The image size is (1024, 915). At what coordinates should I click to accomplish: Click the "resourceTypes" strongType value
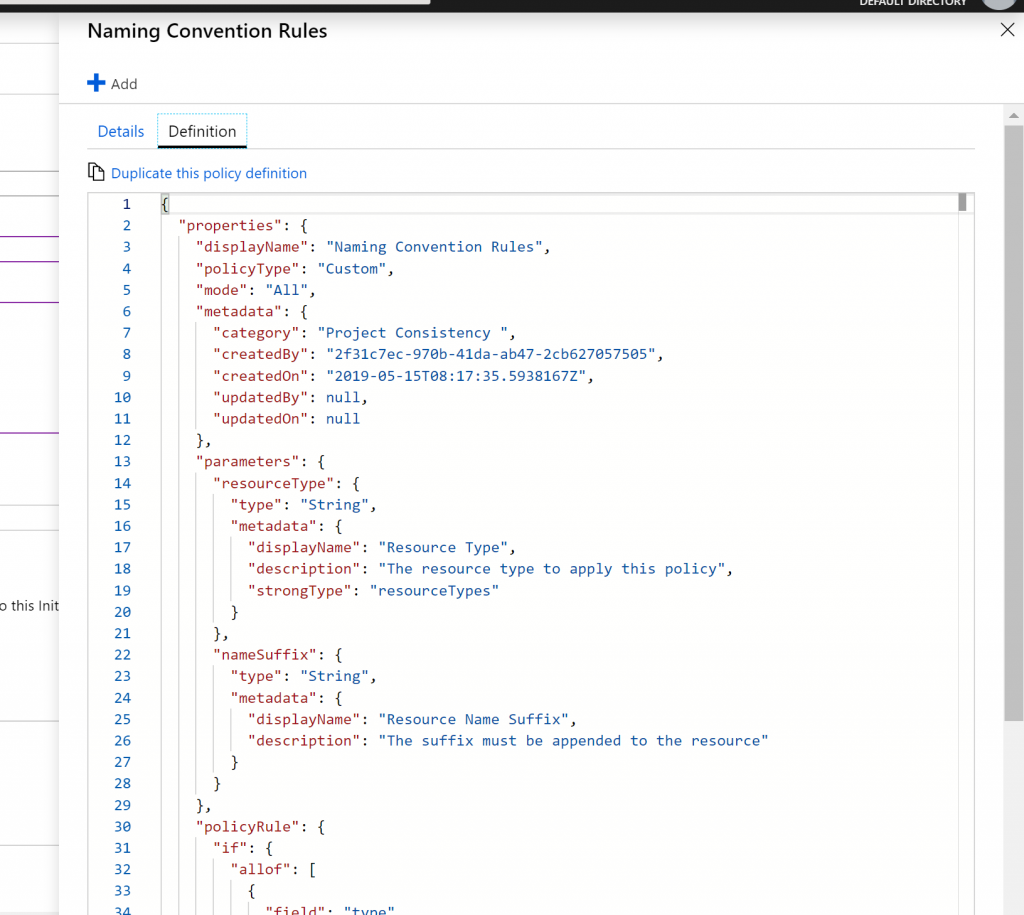pos(434,590)
